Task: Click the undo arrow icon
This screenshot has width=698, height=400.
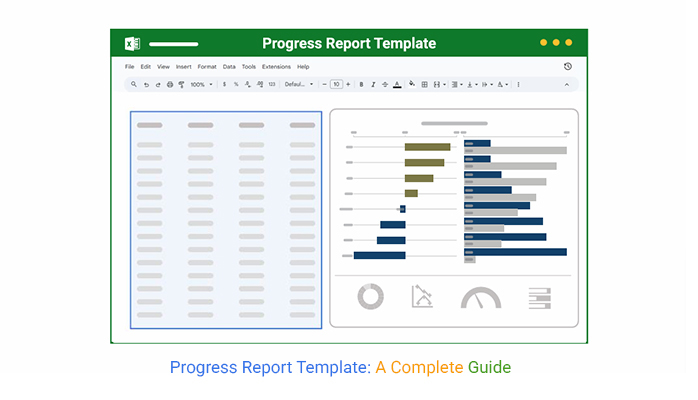Action: coord(146,85)
